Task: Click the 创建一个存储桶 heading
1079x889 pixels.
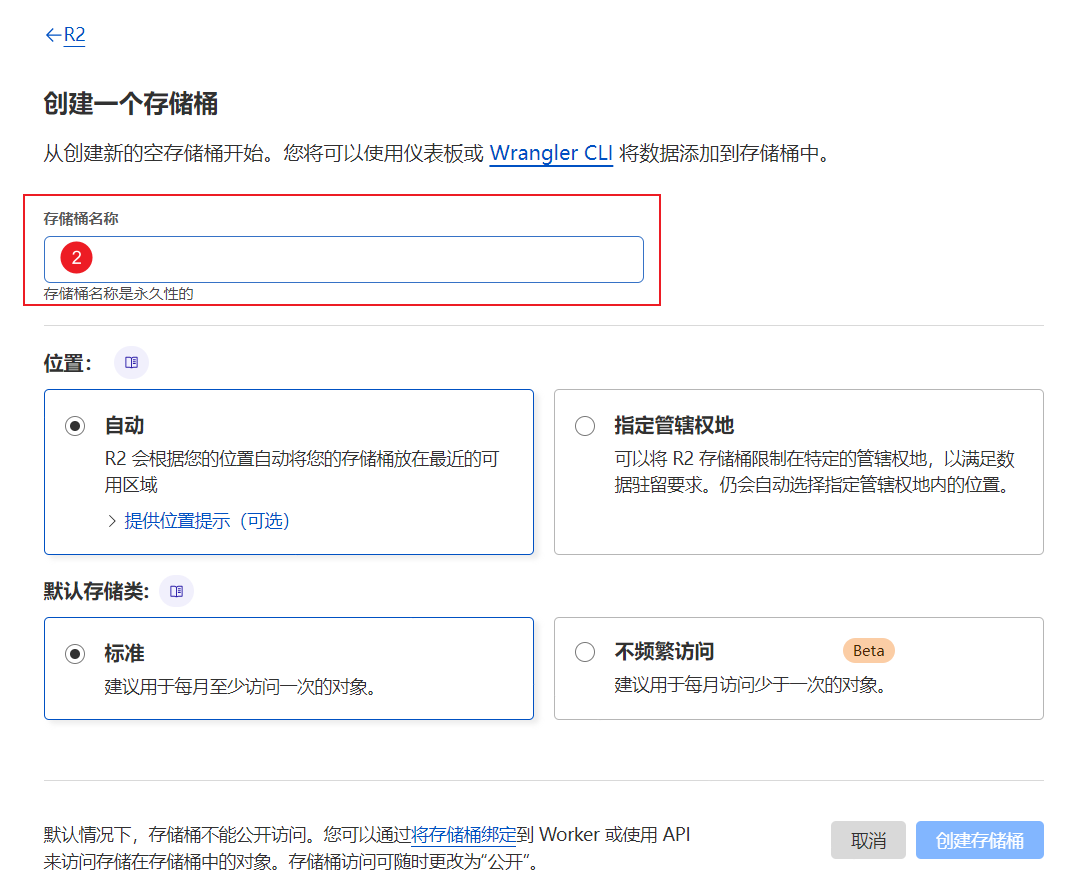Action: (x=131, y=104)
